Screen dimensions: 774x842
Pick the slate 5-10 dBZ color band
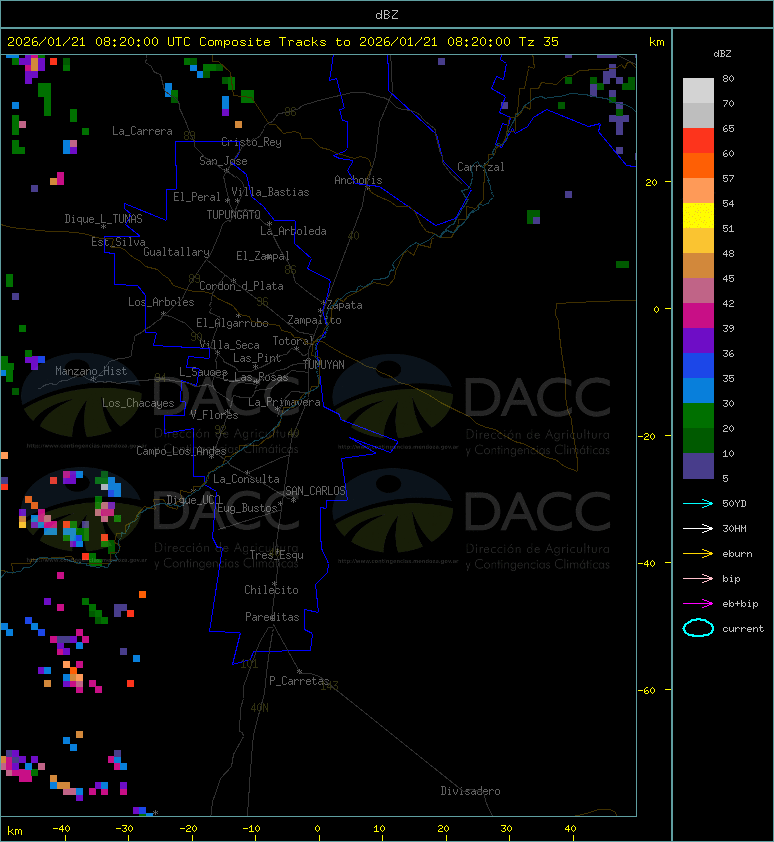698,466
